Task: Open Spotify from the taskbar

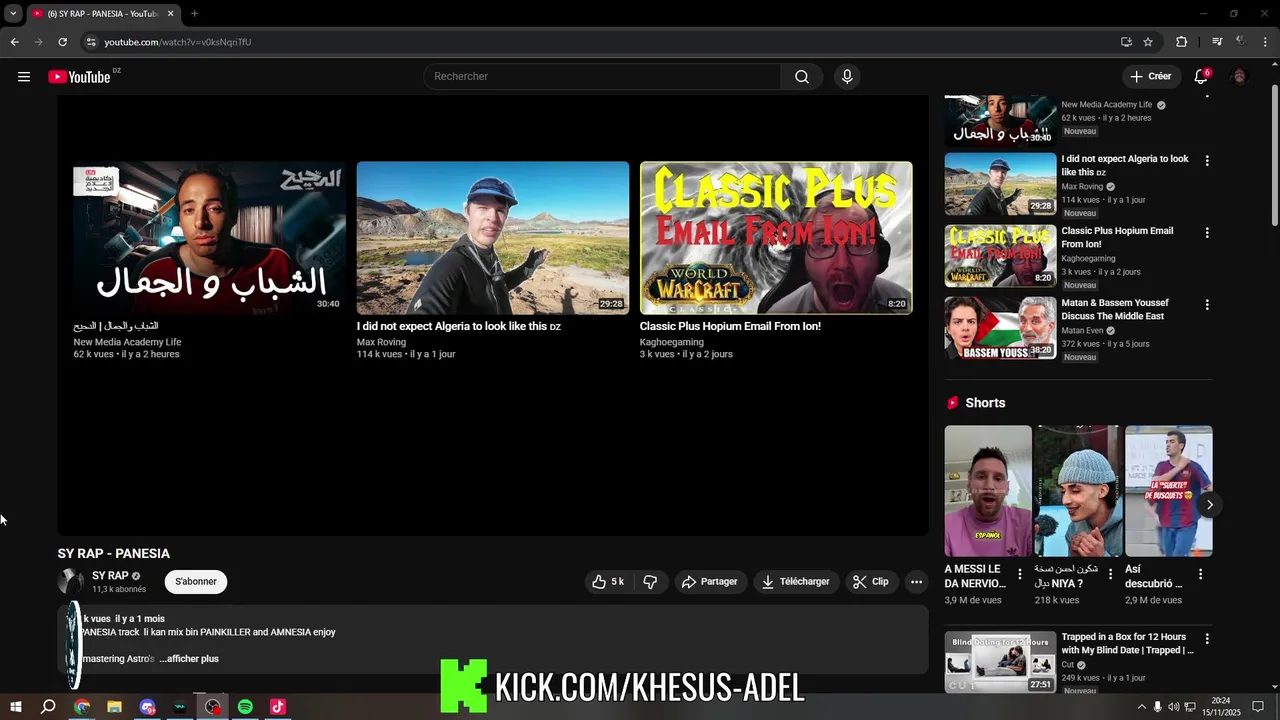Action: [245, 707]
